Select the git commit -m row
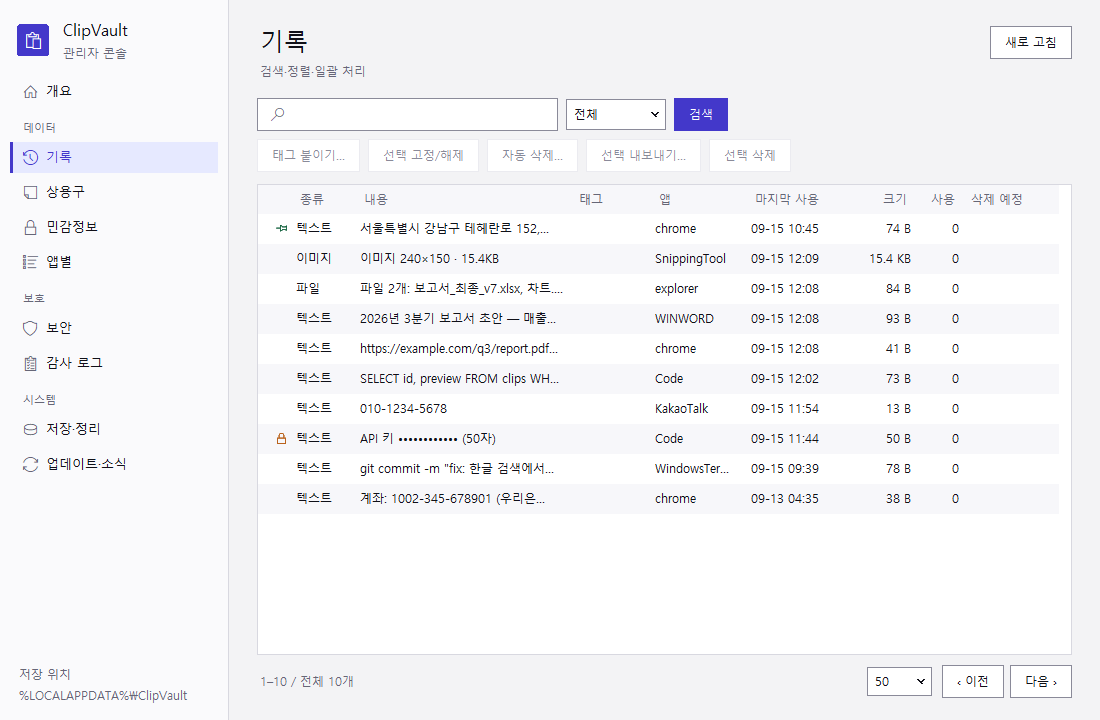Image resolution: width=1100 pixels, height=720 pixels. [x=658, y=469]
